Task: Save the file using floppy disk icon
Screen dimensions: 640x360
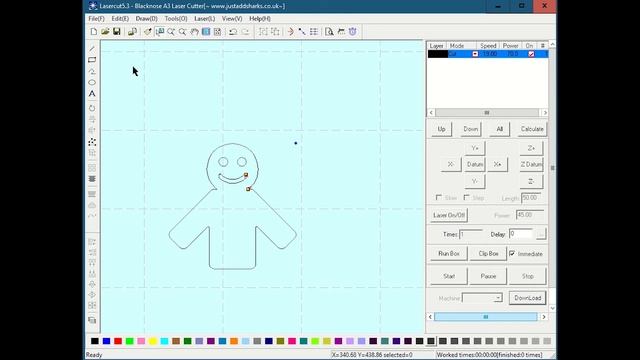Action: click(x=117, y=32)
